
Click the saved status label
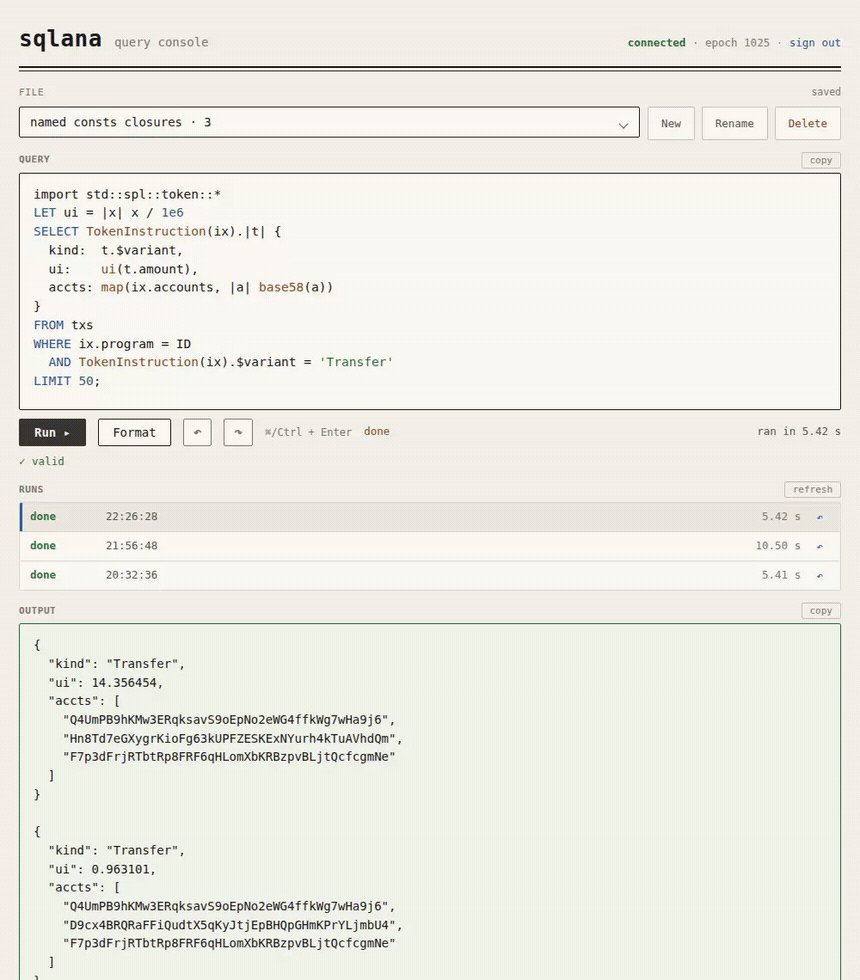tap(826, 92)
